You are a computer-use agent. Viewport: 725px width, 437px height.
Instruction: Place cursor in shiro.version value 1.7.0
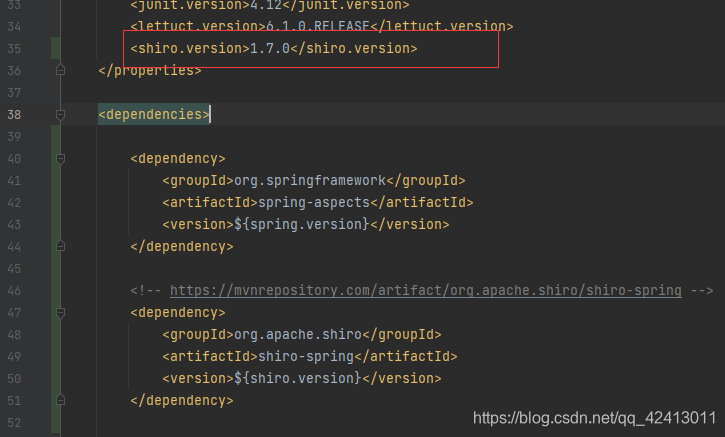coord(270,49)
